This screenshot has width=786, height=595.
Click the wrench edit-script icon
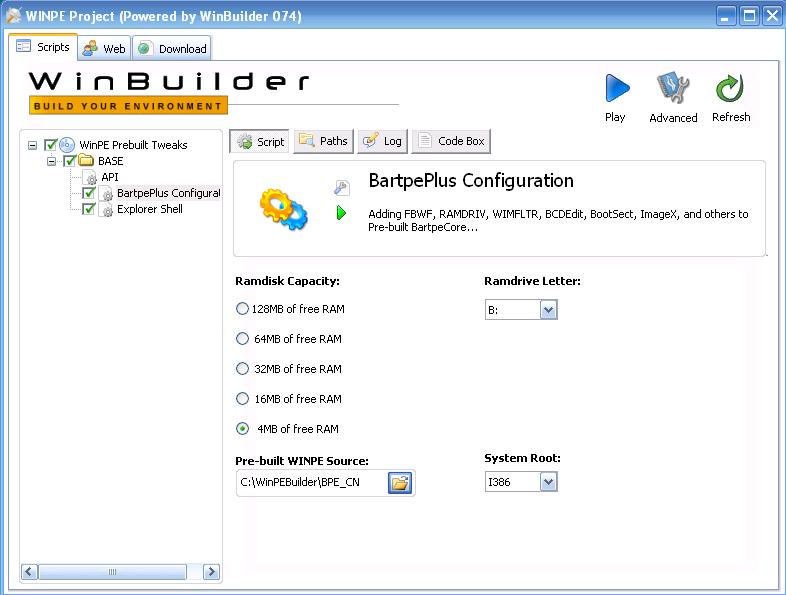coord(341,187)
